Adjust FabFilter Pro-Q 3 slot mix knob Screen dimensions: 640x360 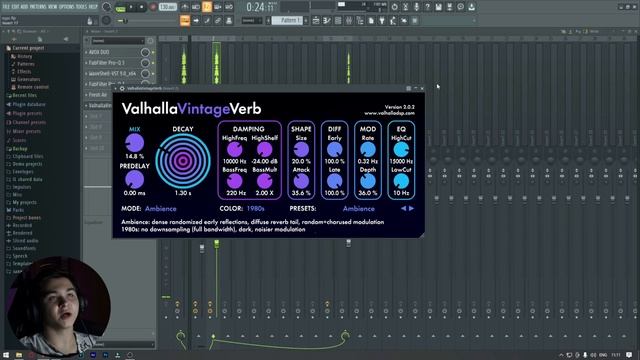[x=145, y=63]
